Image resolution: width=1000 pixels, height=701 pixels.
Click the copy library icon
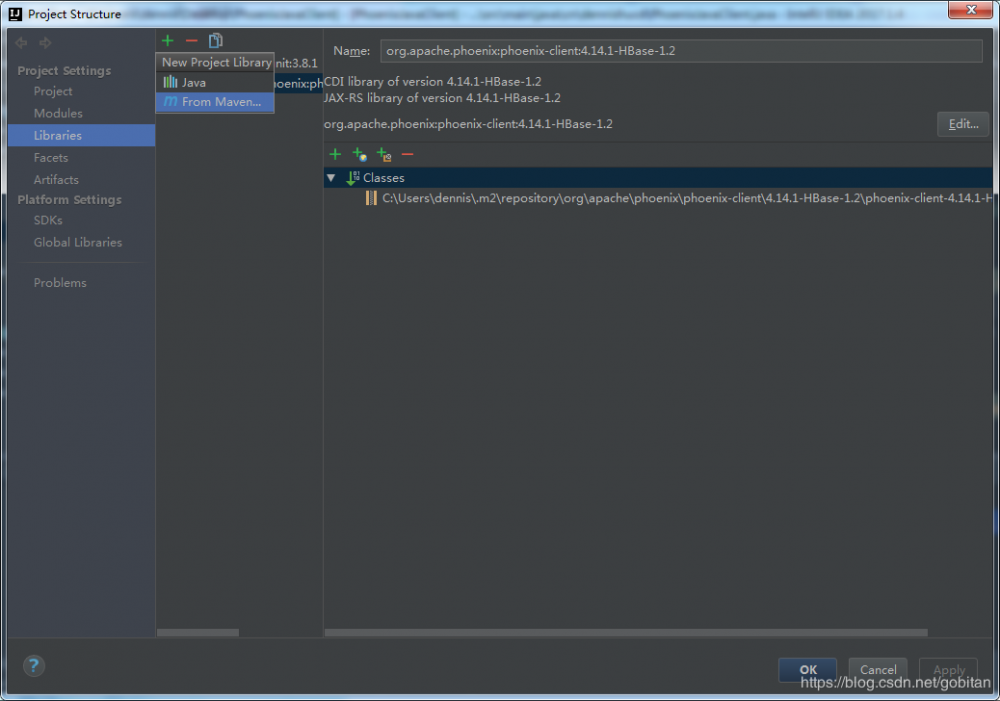(216, 41)
